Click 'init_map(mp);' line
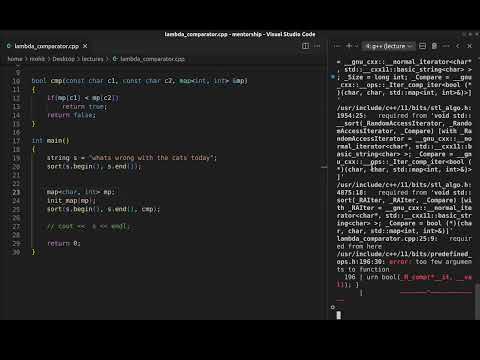The width and height of the screenshot is (480, 360). click(x=71, y=201)
